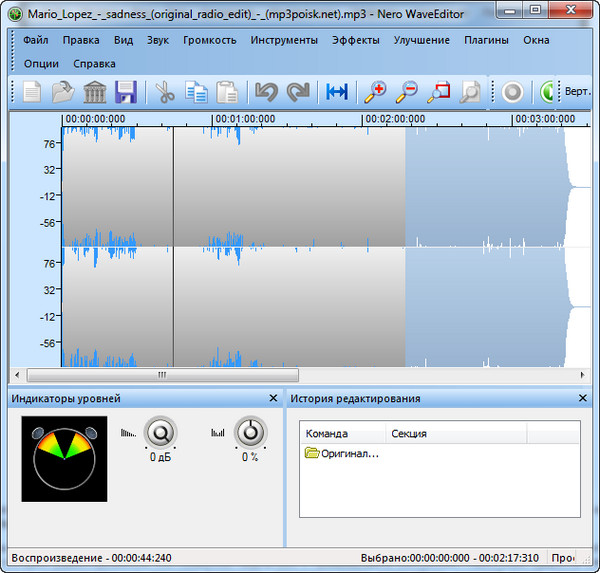600x573 pixels.
Task: Close the Индикаторы уровней panel
Action: point(273,399)
